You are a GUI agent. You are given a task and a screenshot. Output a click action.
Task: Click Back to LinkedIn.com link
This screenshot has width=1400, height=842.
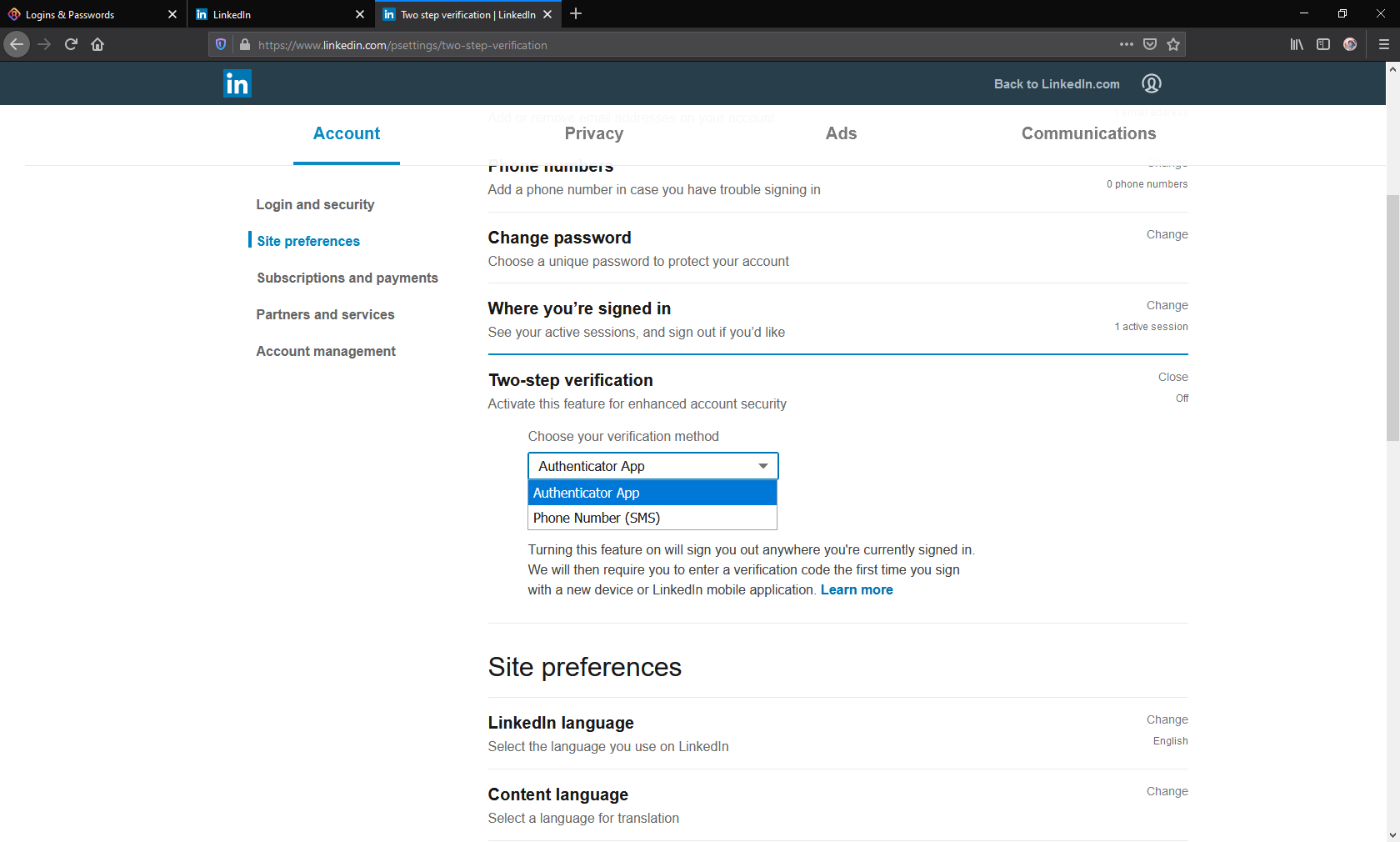point(1057,84)
